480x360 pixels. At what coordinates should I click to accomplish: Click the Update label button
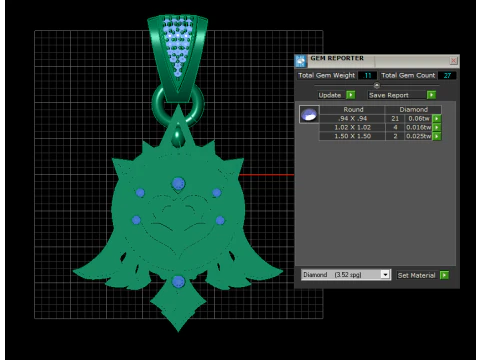[x=331, y=95]
